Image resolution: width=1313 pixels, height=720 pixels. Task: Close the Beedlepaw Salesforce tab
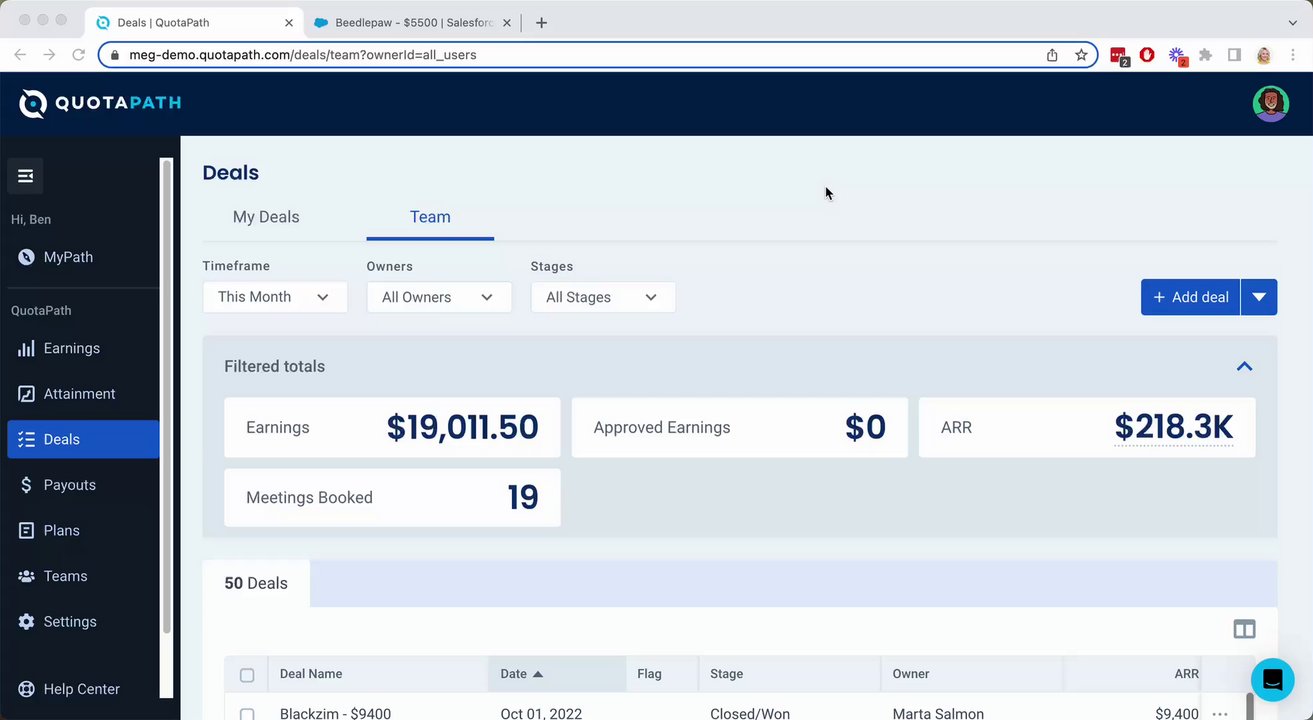click(x=506, y=22)
